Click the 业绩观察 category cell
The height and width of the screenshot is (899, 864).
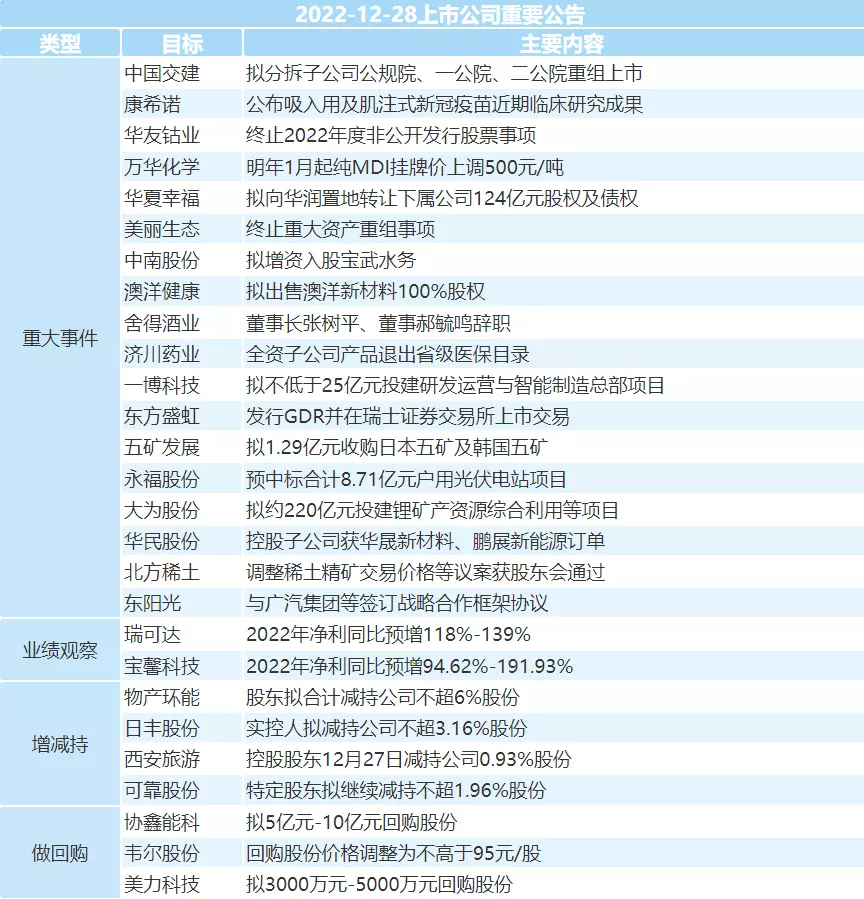[x=60, y=650]
